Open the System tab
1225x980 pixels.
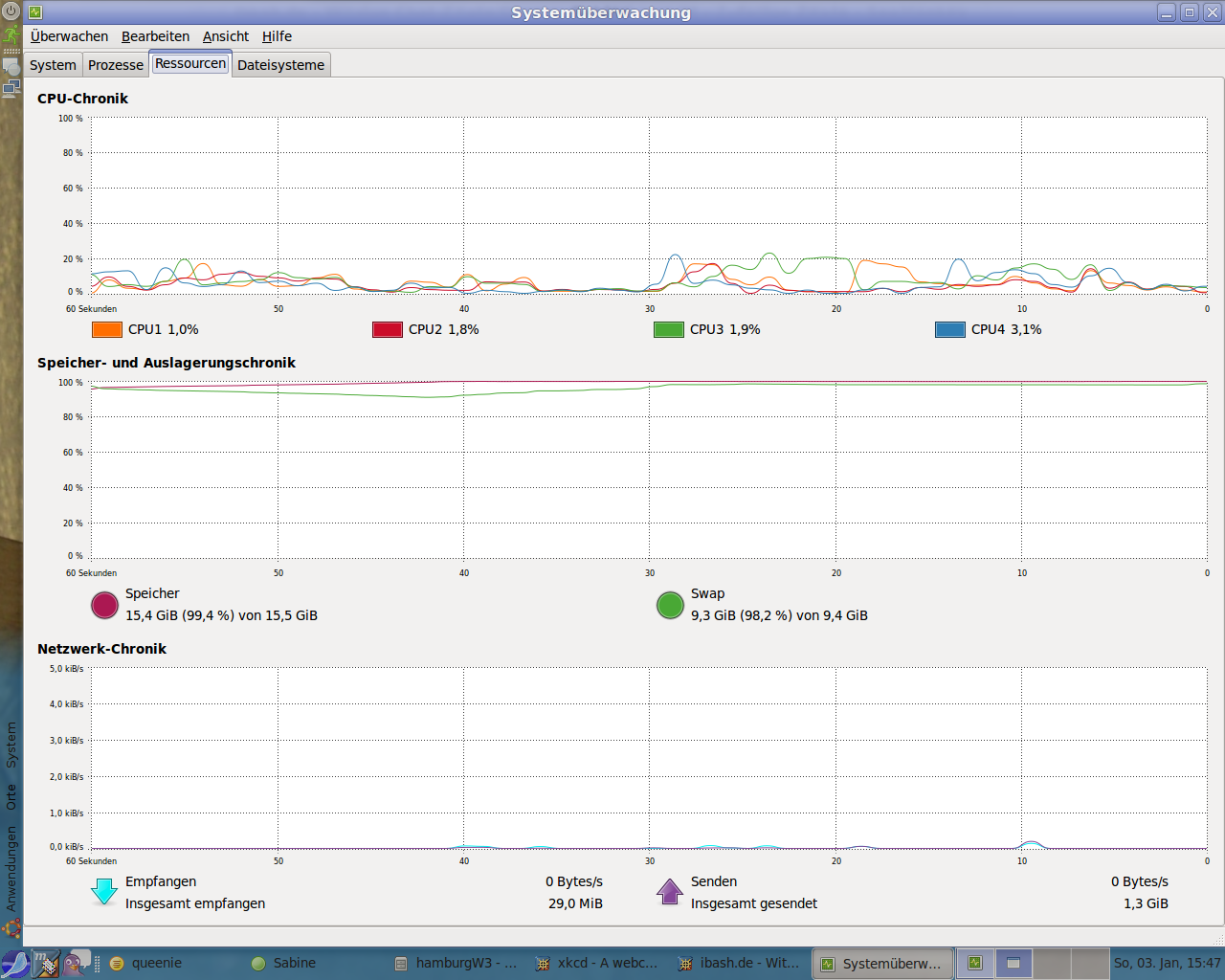[53, 65]
